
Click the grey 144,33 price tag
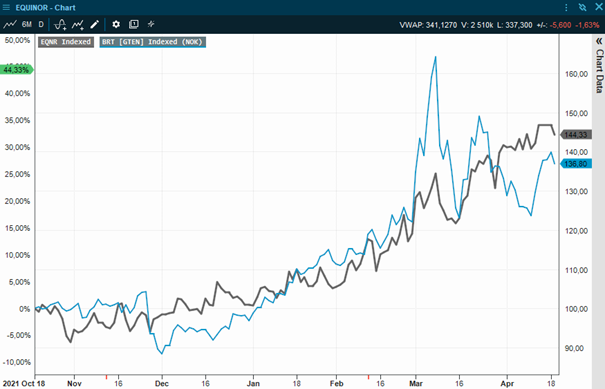(x=576, y=135)
